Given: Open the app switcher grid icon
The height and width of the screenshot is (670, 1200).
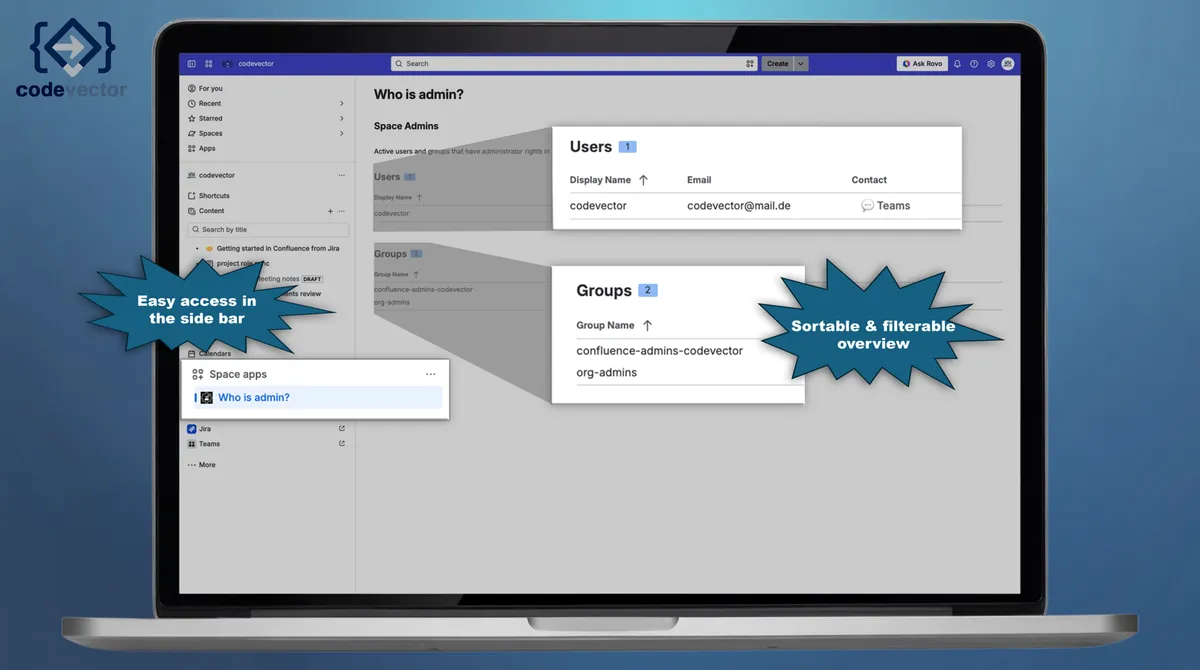Looking at the screenshot, I should pos(209,64).
